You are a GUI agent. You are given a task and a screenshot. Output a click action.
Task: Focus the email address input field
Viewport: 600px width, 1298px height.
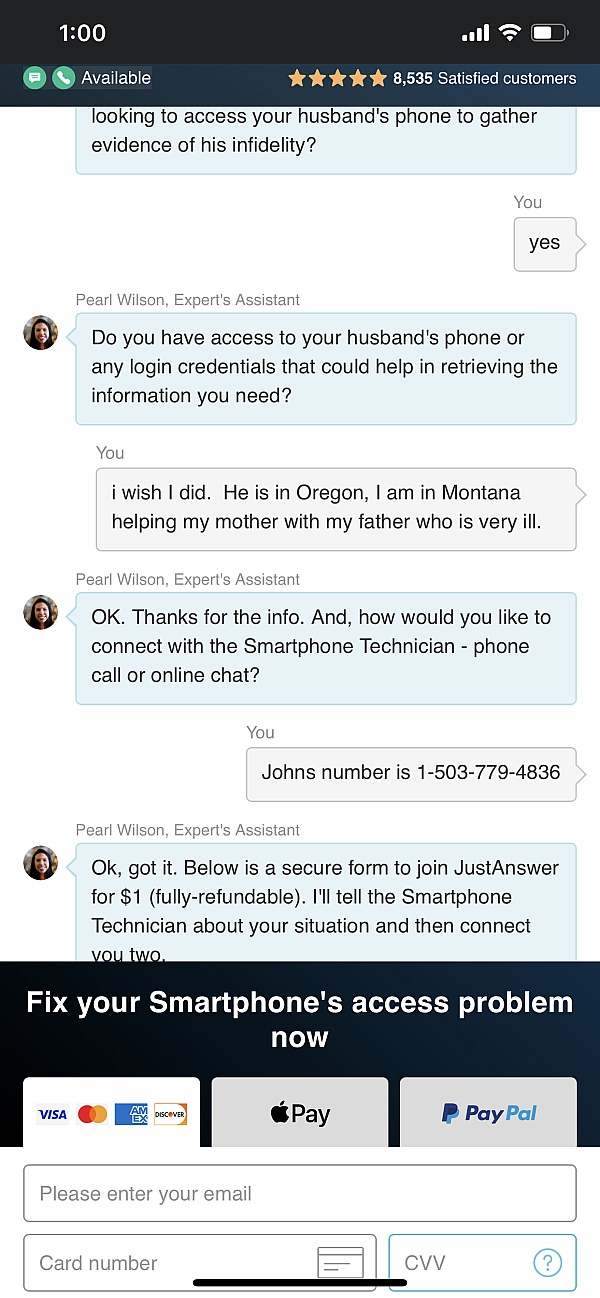point(300,1193)
